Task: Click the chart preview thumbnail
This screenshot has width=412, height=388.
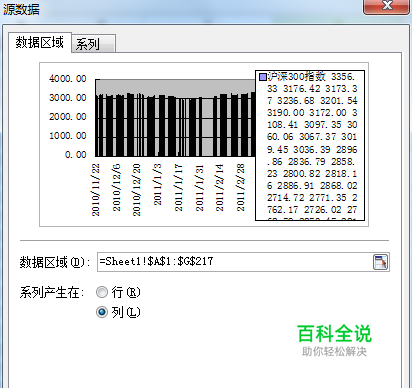Action: 204,145
